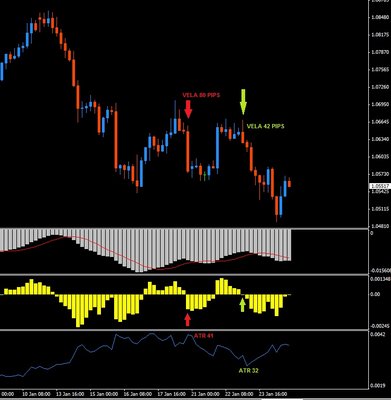391x400 pixels.
Task: Click the 23 Jan 16:00 time axis label
Action: click(x=273, y=394)
